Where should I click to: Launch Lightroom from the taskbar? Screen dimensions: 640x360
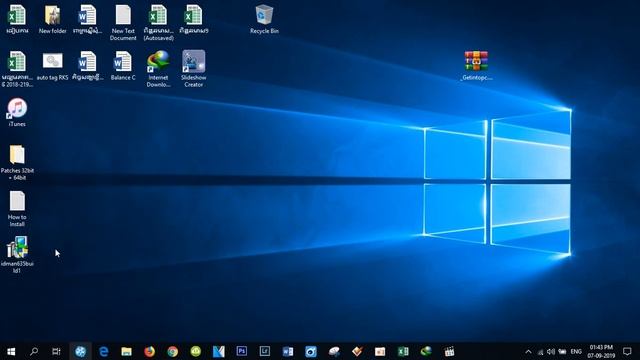(x=264, y=351)
